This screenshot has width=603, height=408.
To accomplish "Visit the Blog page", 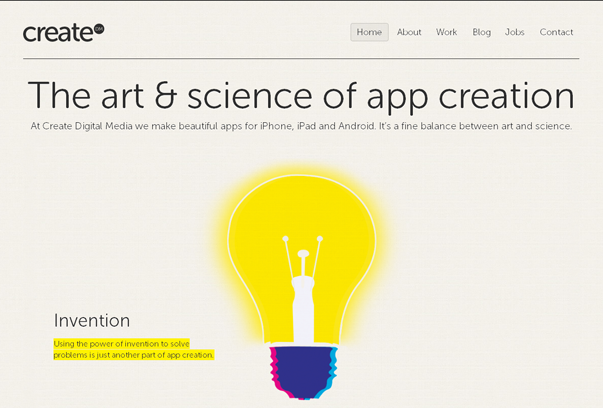I will pyautogui.click(x=481, y=32).
